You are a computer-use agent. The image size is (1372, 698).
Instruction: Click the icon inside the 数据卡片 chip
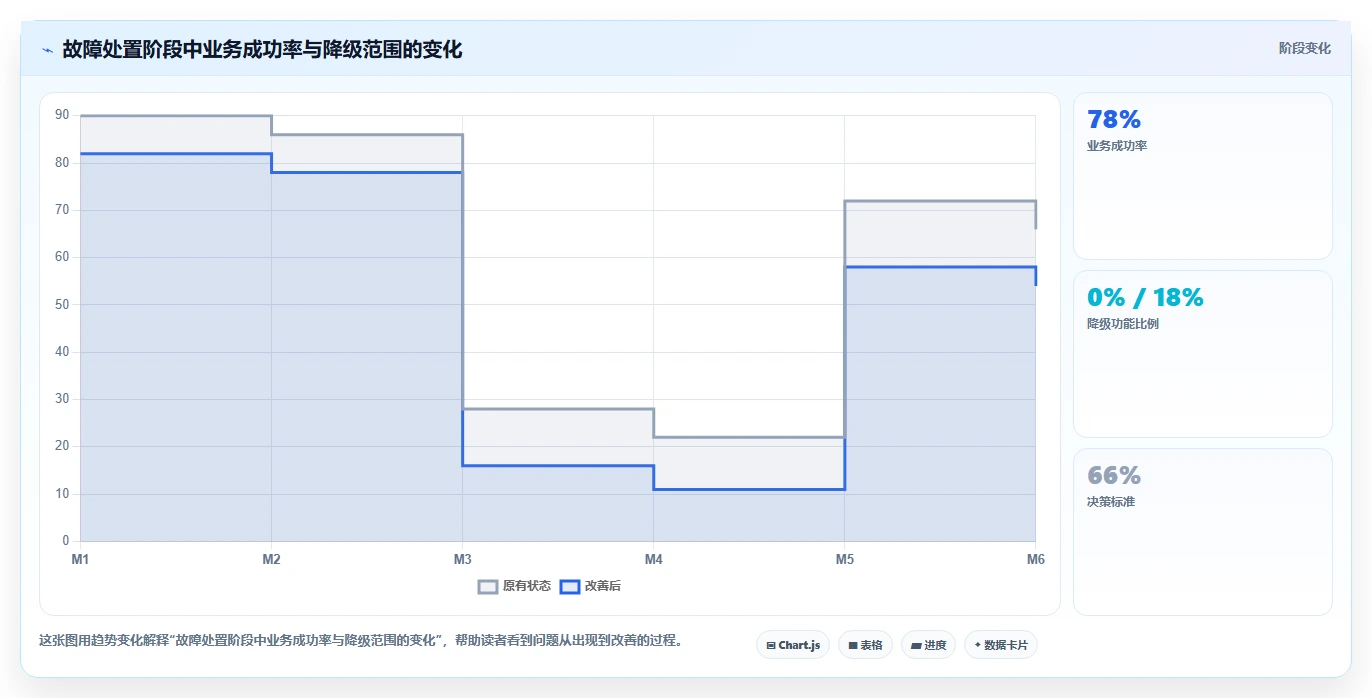click(977, 645)
